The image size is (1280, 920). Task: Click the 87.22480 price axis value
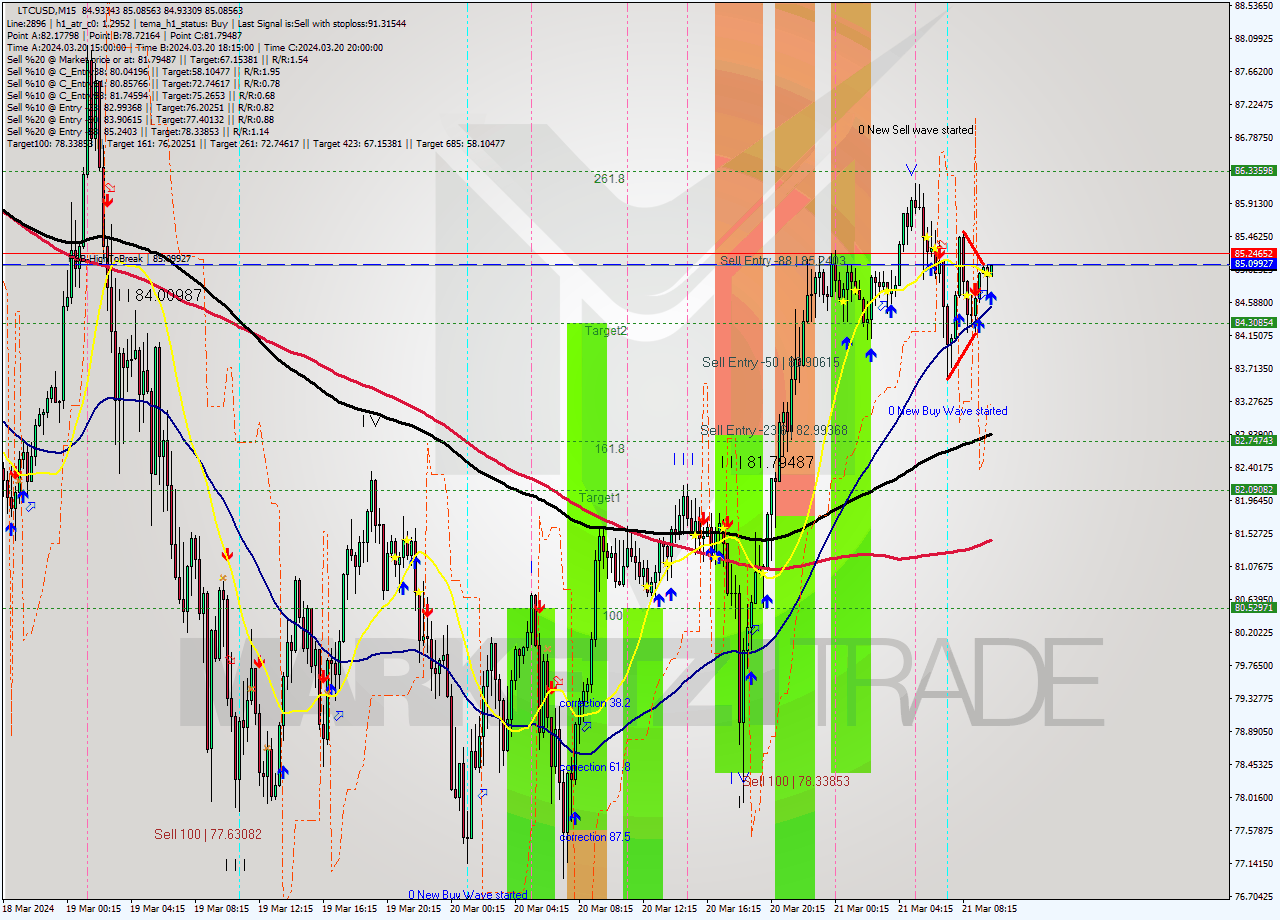(1254, 104)
